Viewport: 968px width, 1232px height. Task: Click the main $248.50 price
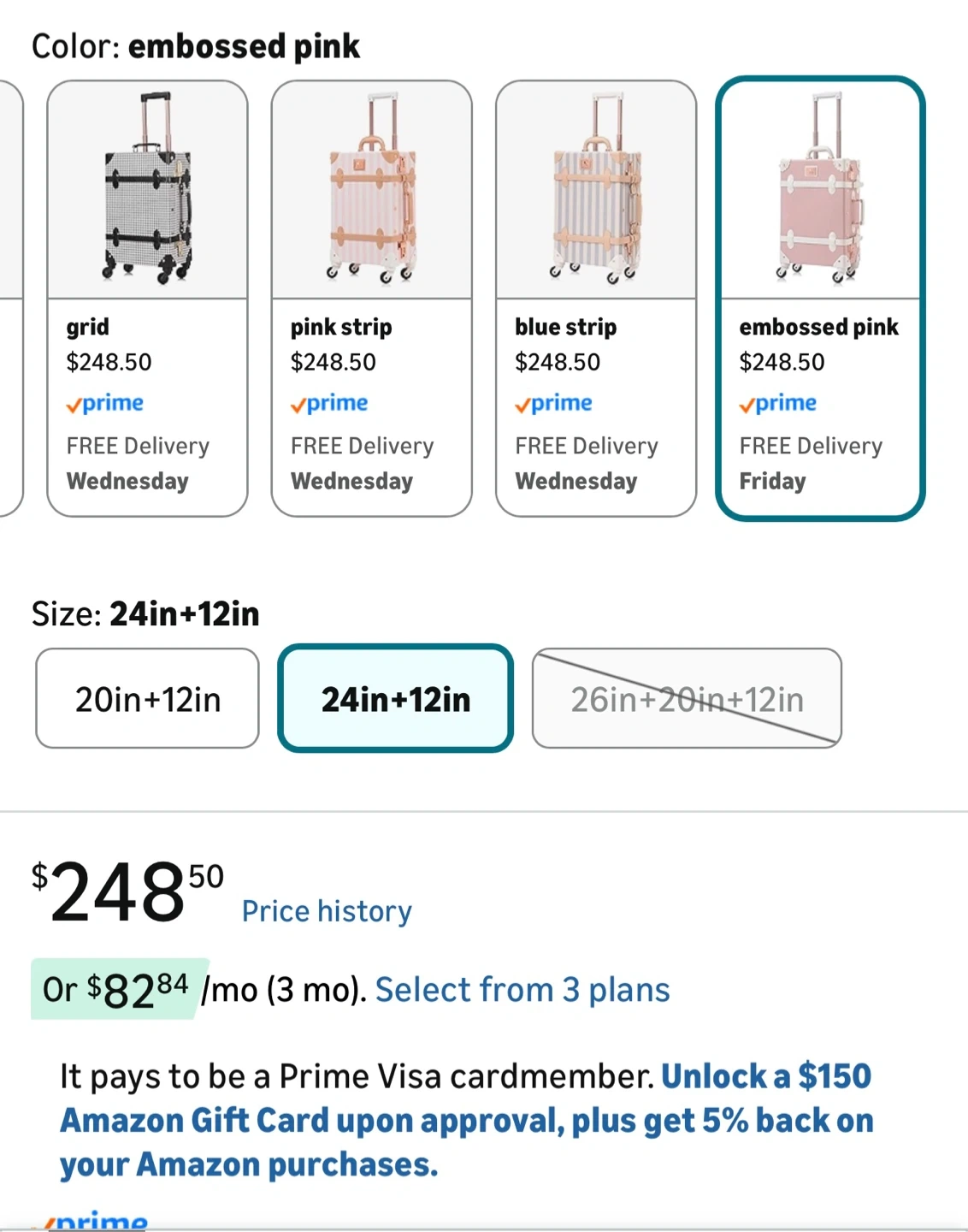127,892
